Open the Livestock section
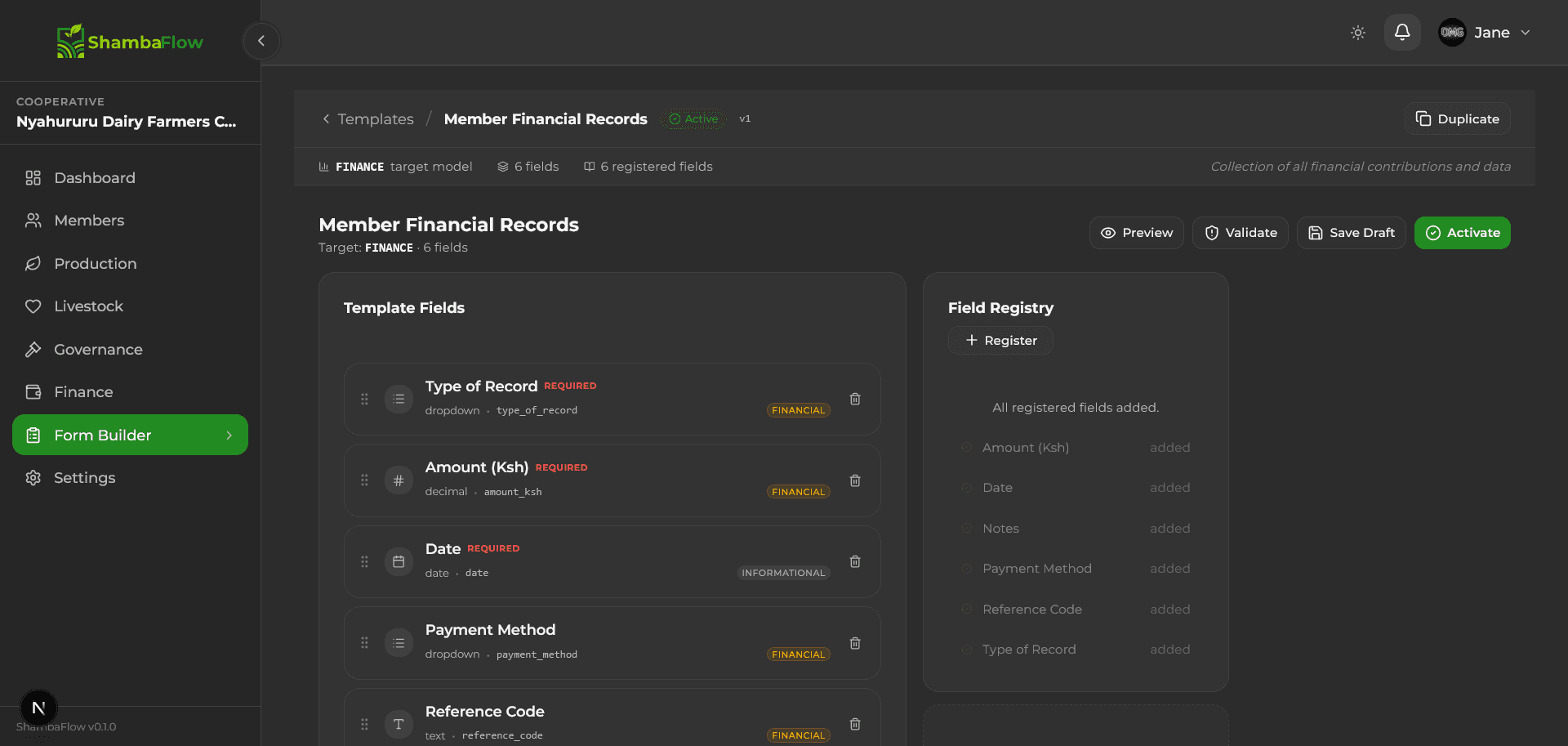The width and height of the screenshot is (1568, 746). (130, 306)
